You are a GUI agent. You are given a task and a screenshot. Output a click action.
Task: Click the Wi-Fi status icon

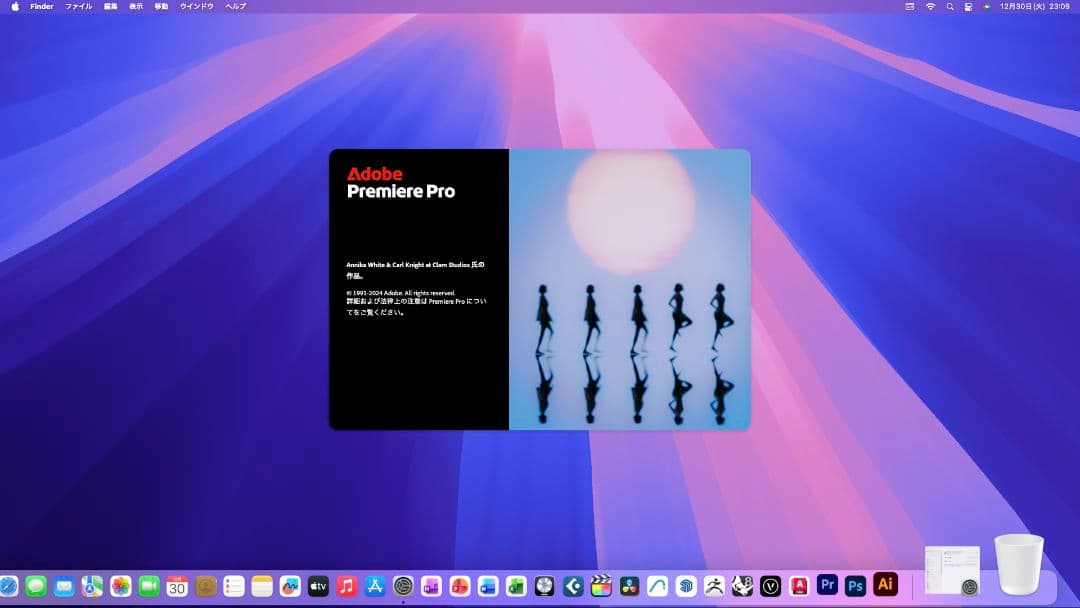tap(929, 6)
